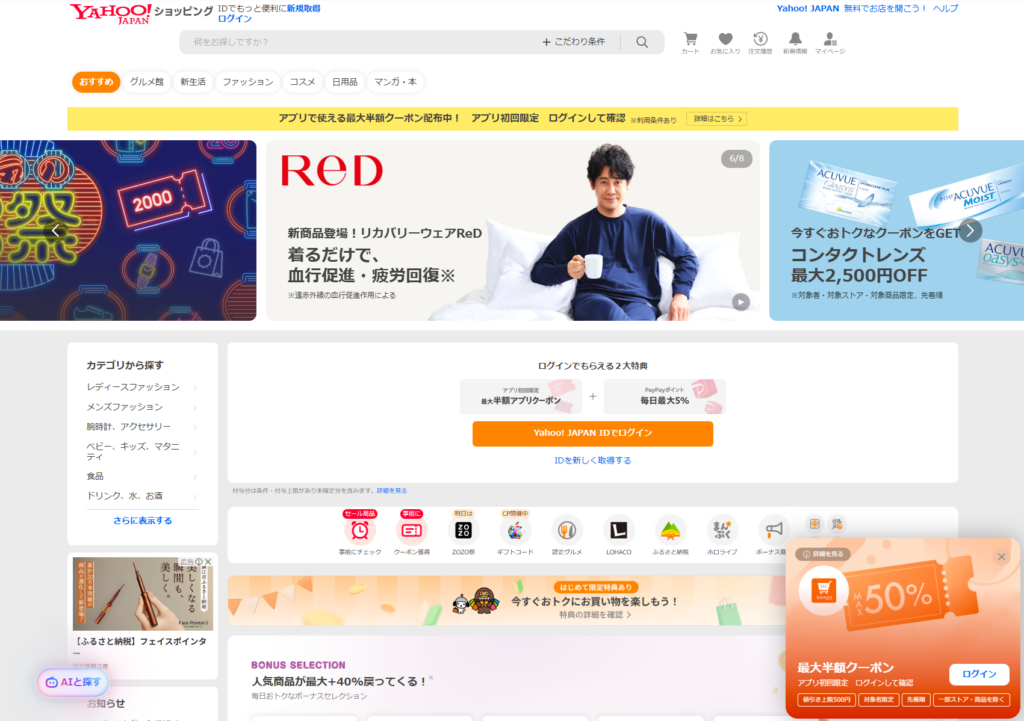Click the IDを新しく取得する link

tap(593, 461)
